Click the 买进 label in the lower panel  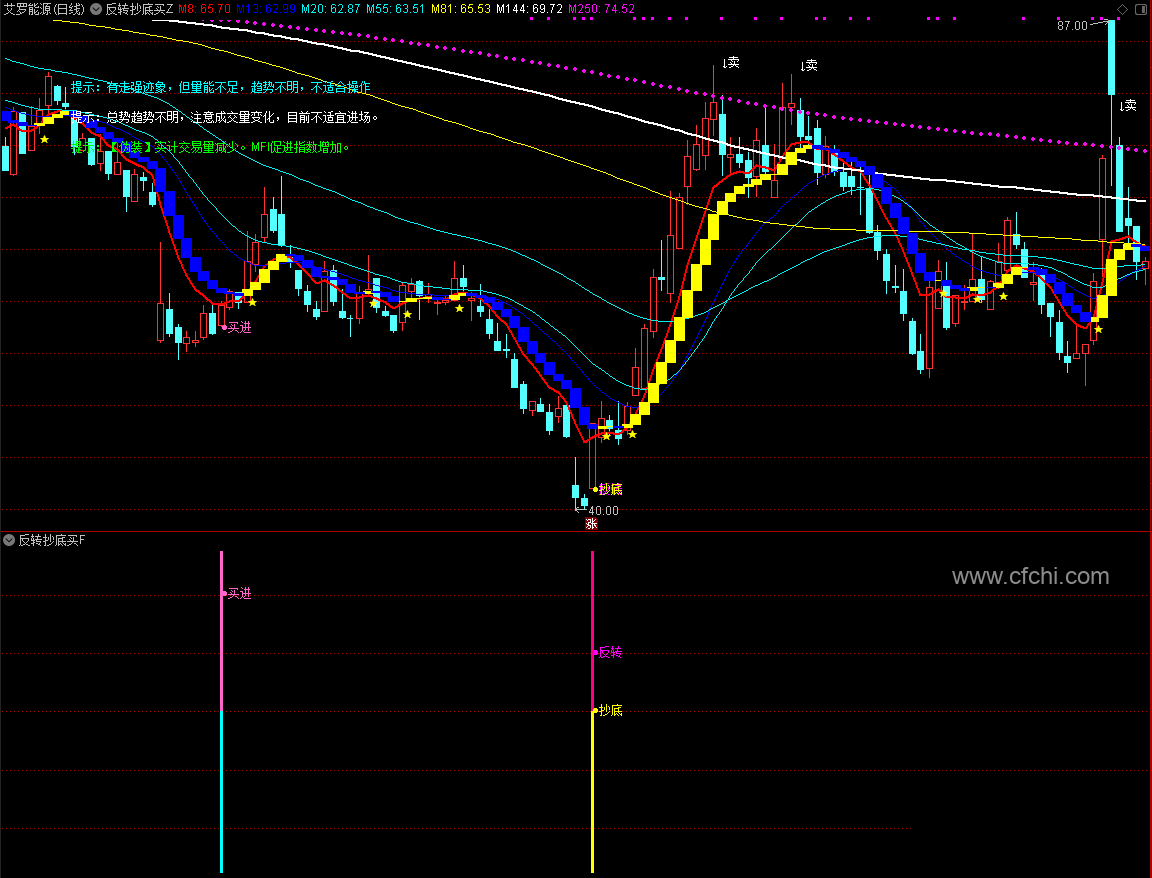(x=239, y=594)
